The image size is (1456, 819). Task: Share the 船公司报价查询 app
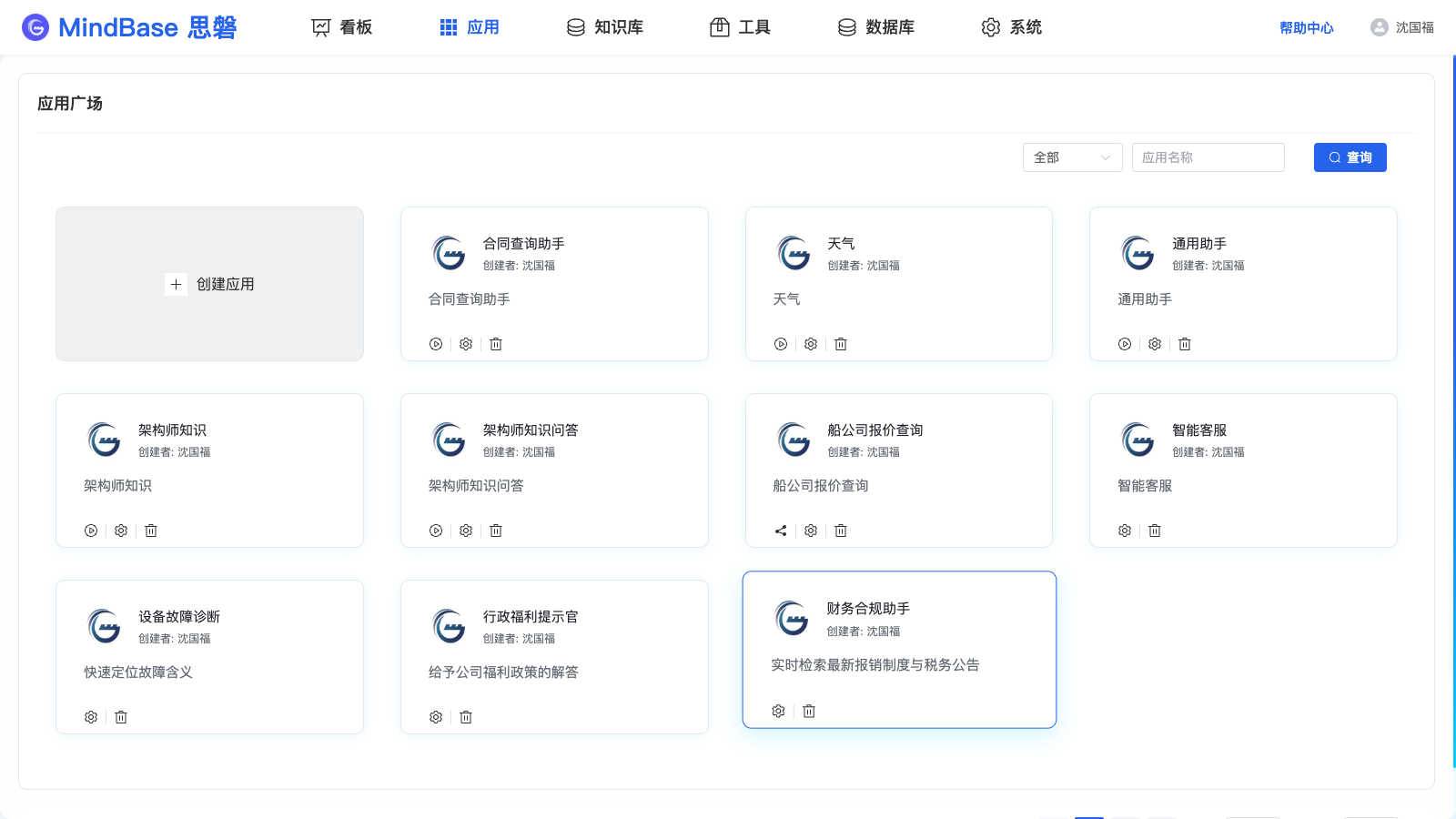point(781,531)
